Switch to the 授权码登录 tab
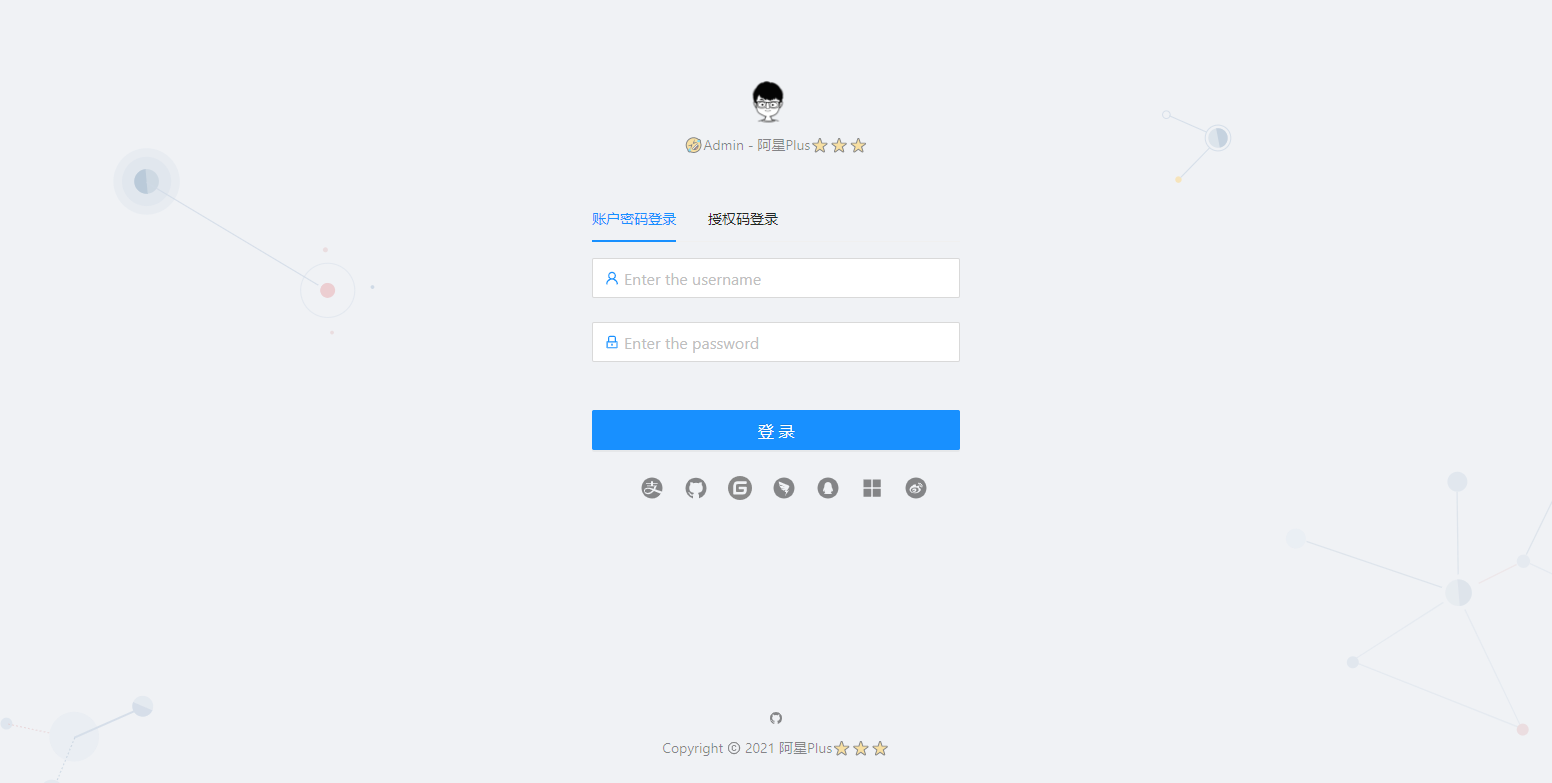 743,219
